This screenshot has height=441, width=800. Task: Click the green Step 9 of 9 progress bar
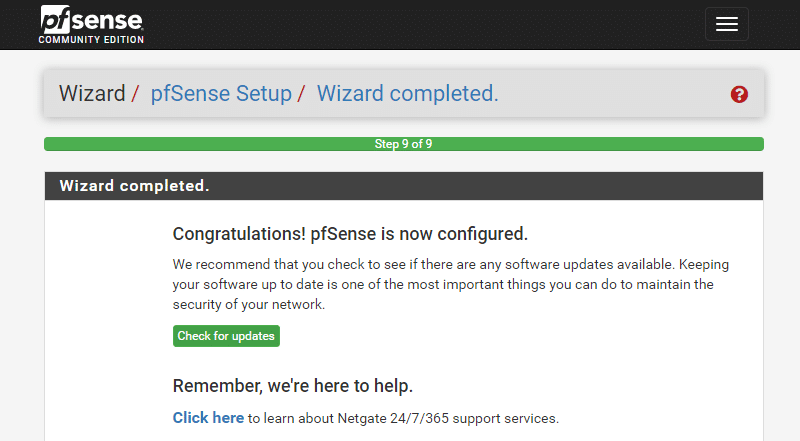click(404, 144)
